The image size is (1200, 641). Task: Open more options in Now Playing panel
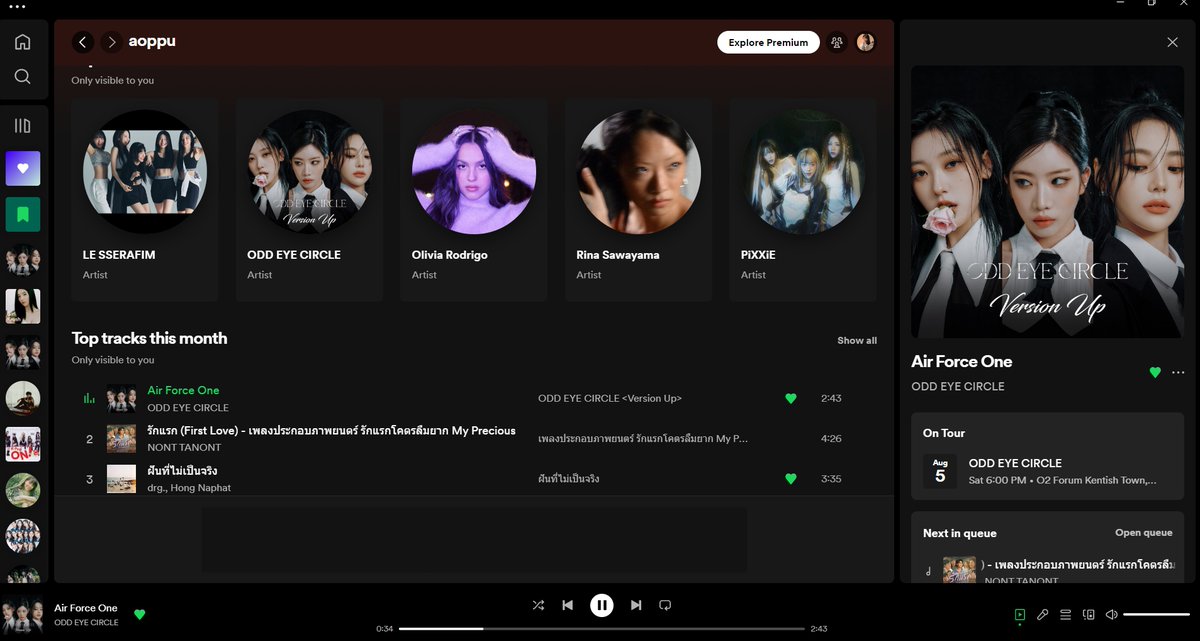pyautogui.click(x=1178, y=372)
